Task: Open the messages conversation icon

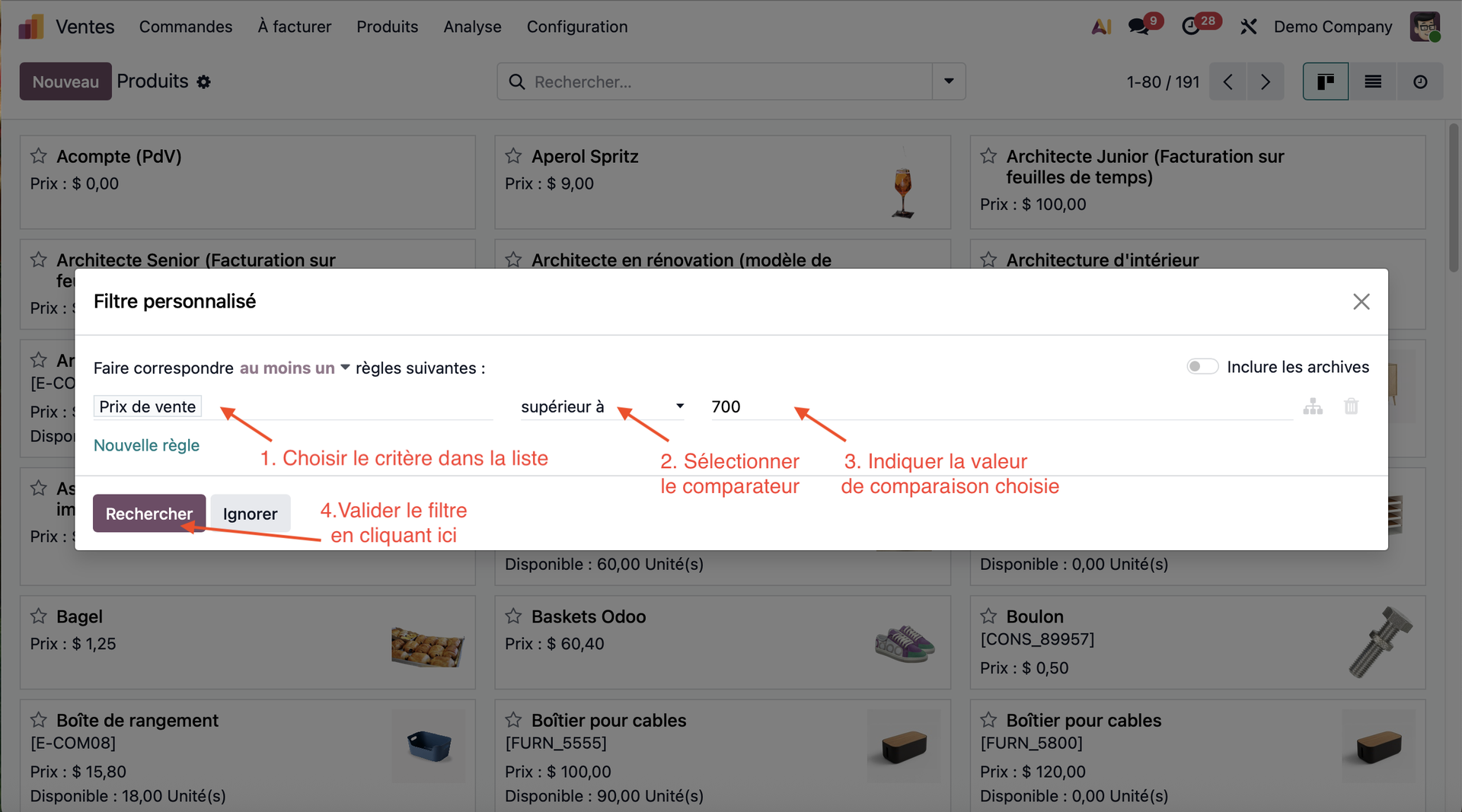Action: click(x=1139, y=27)
